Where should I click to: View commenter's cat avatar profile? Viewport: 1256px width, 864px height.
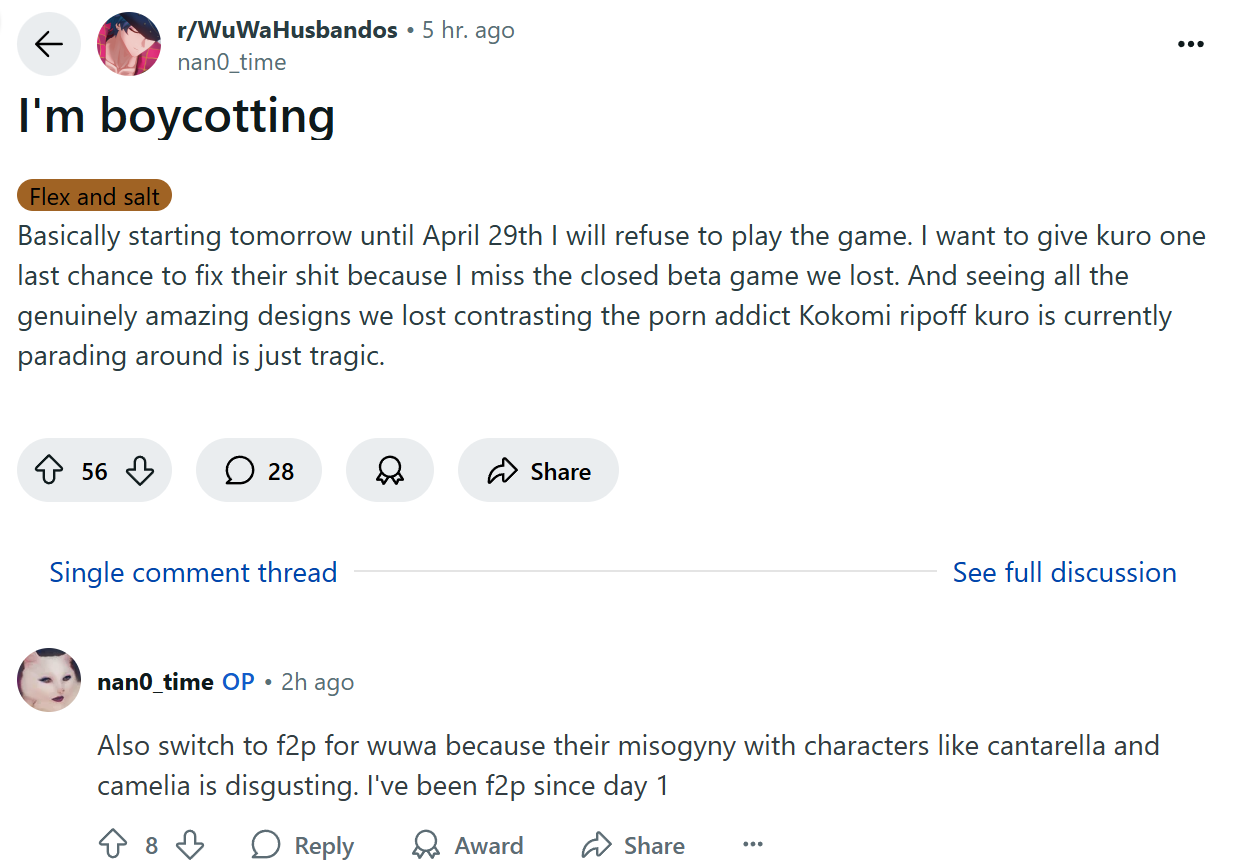click(49, 680)
